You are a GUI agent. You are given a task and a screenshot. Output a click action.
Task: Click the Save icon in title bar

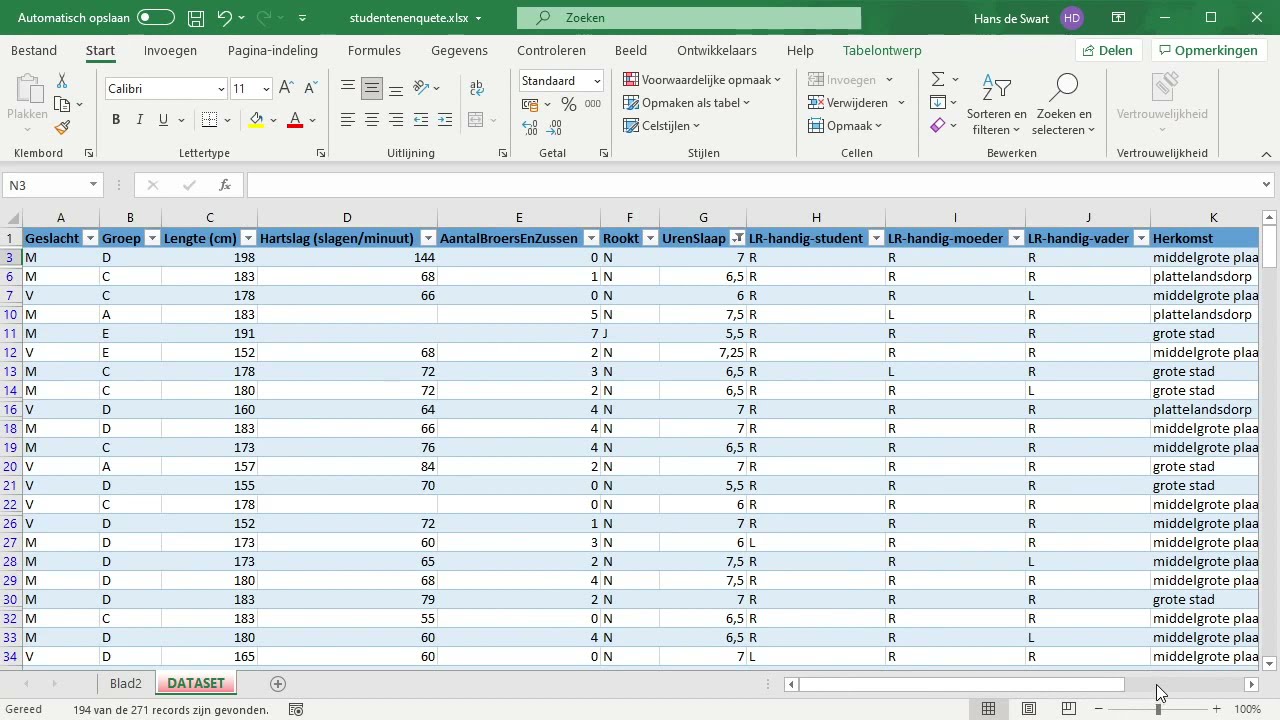196,18
